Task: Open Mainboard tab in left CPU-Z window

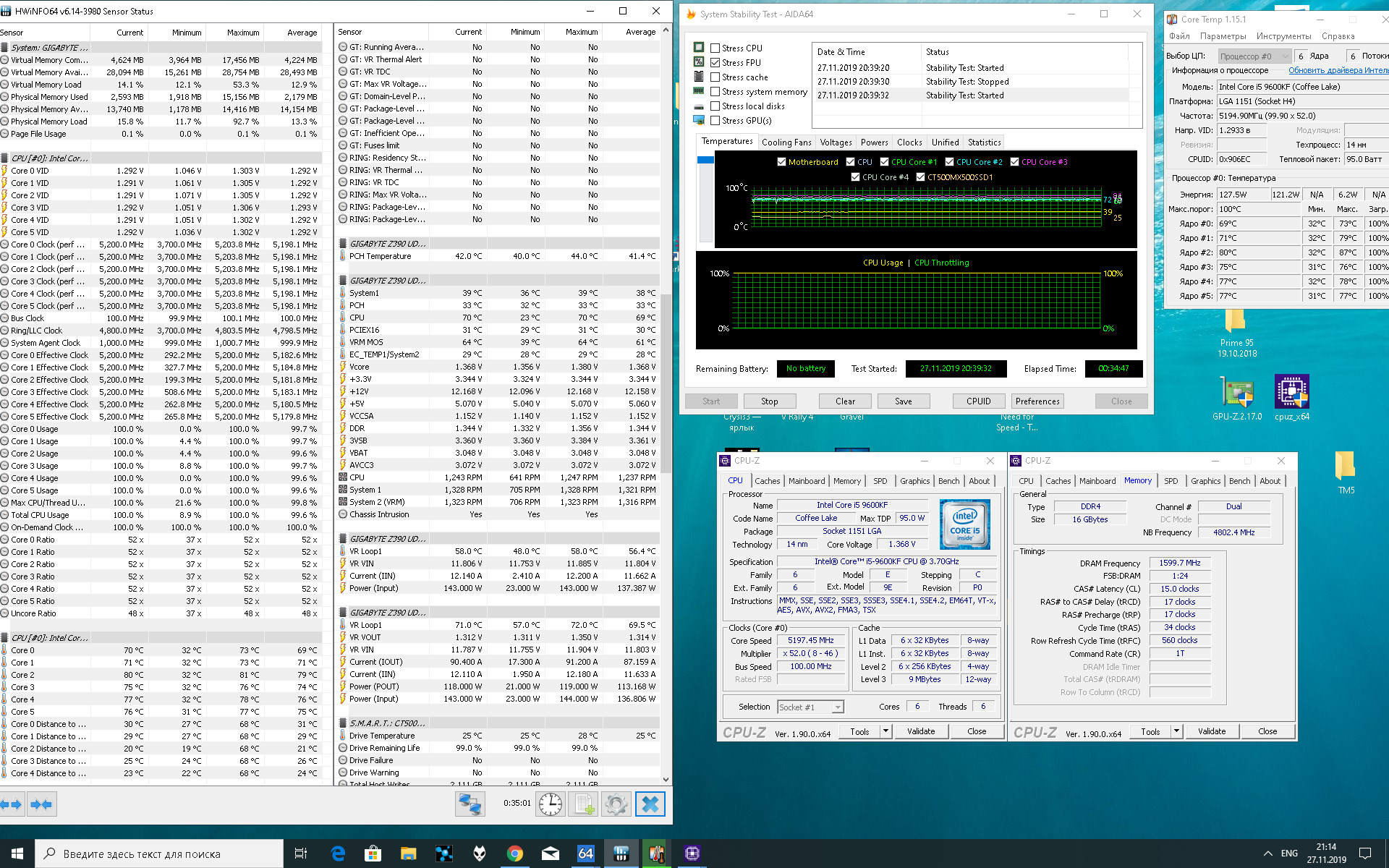Action: point(806,481)
